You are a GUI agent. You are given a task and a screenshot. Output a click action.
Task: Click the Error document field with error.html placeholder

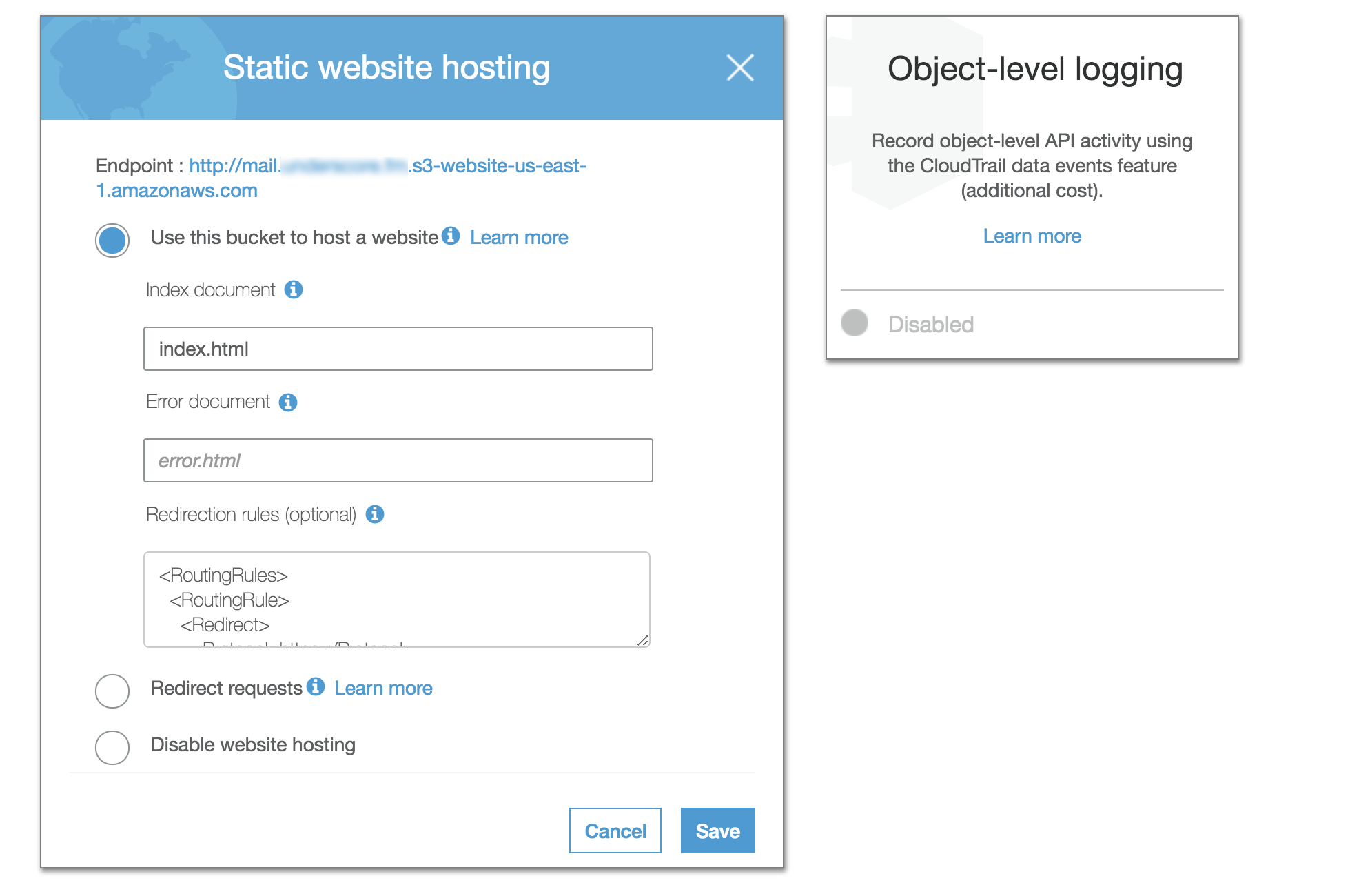[398, 460]
